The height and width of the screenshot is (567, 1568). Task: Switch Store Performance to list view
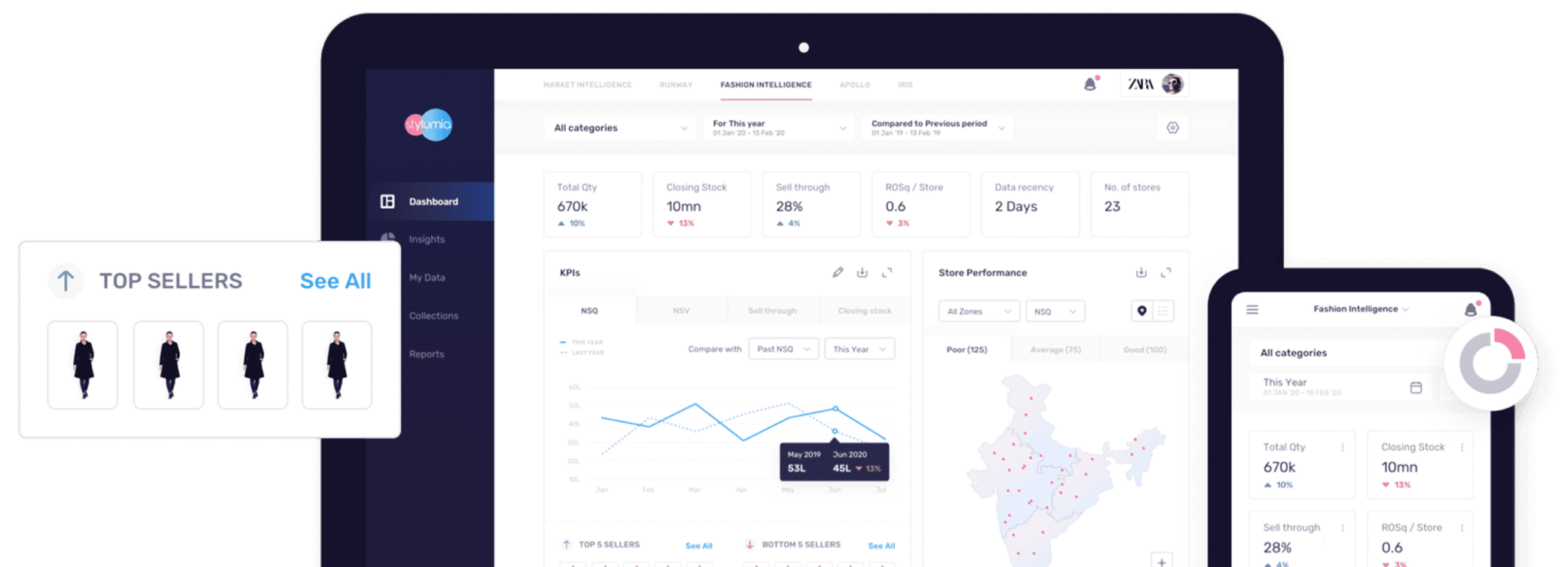coord(1163,311)
